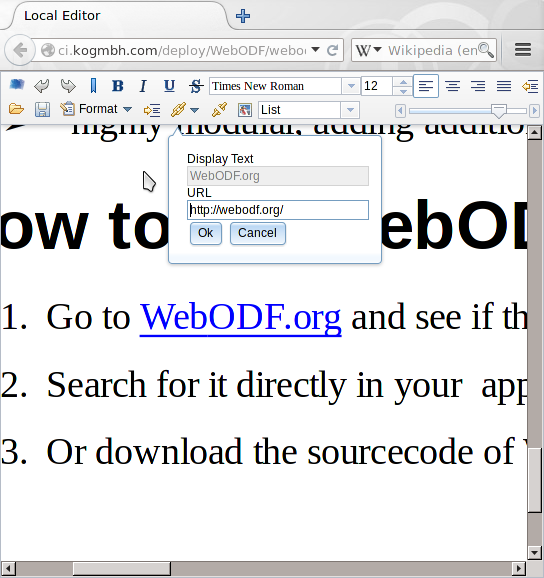Click text 'Search for it directly in your'
Viewport: 544px width, 578px height.
pyautogui.click(x=254, y=385)
